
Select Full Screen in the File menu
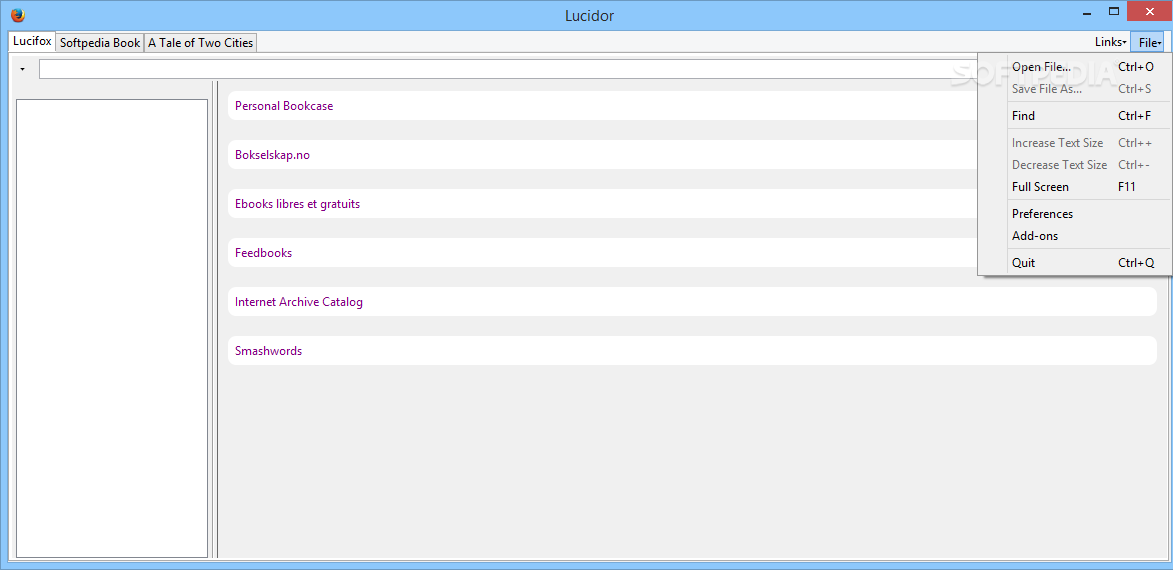1075,186
